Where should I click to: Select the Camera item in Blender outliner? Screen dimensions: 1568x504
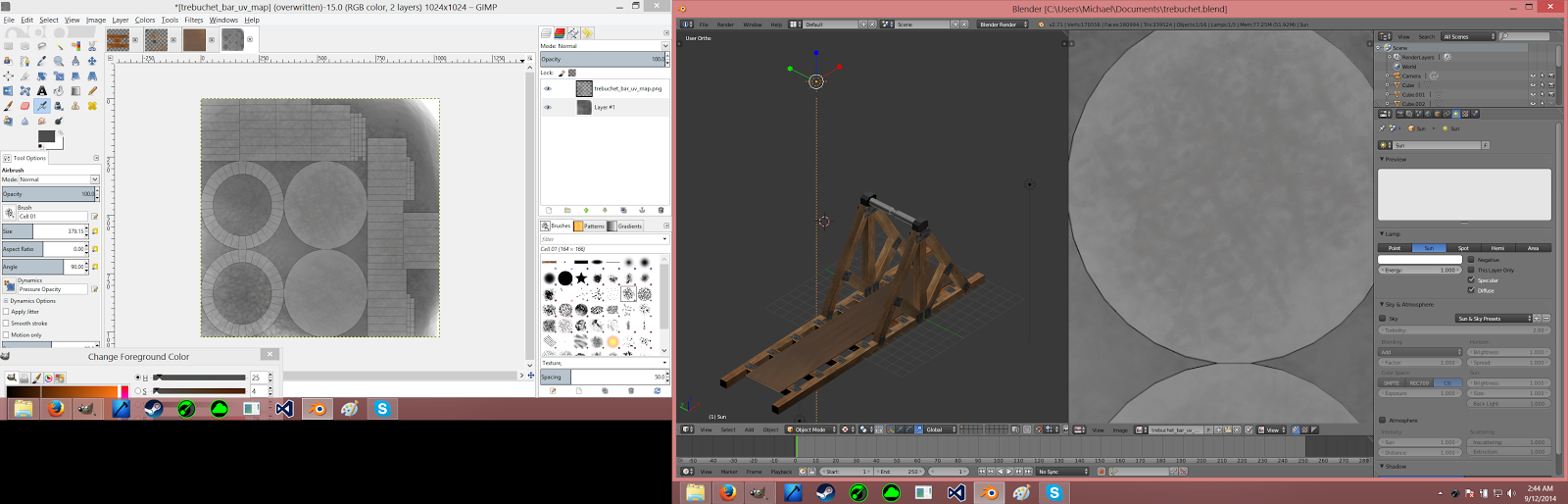pos(1411,76)
